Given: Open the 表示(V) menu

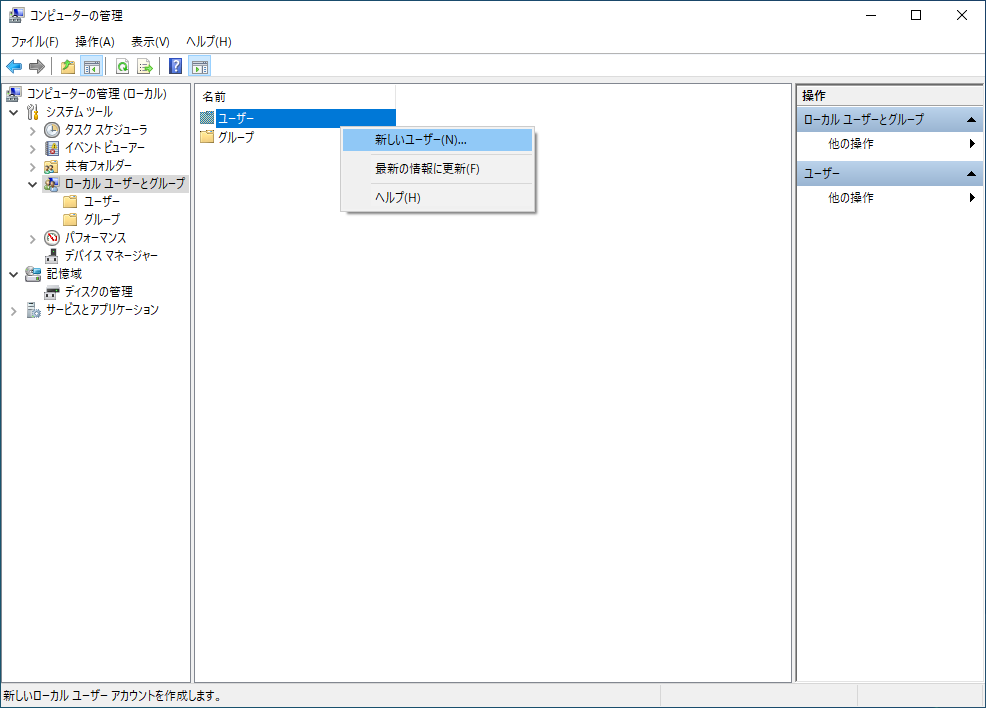Looking at the screenshot, I should click(150, 41).
